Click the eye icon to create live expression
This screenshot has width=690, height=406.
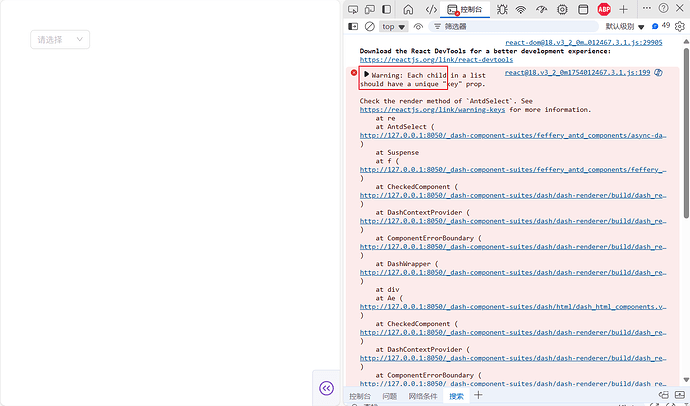418,26
